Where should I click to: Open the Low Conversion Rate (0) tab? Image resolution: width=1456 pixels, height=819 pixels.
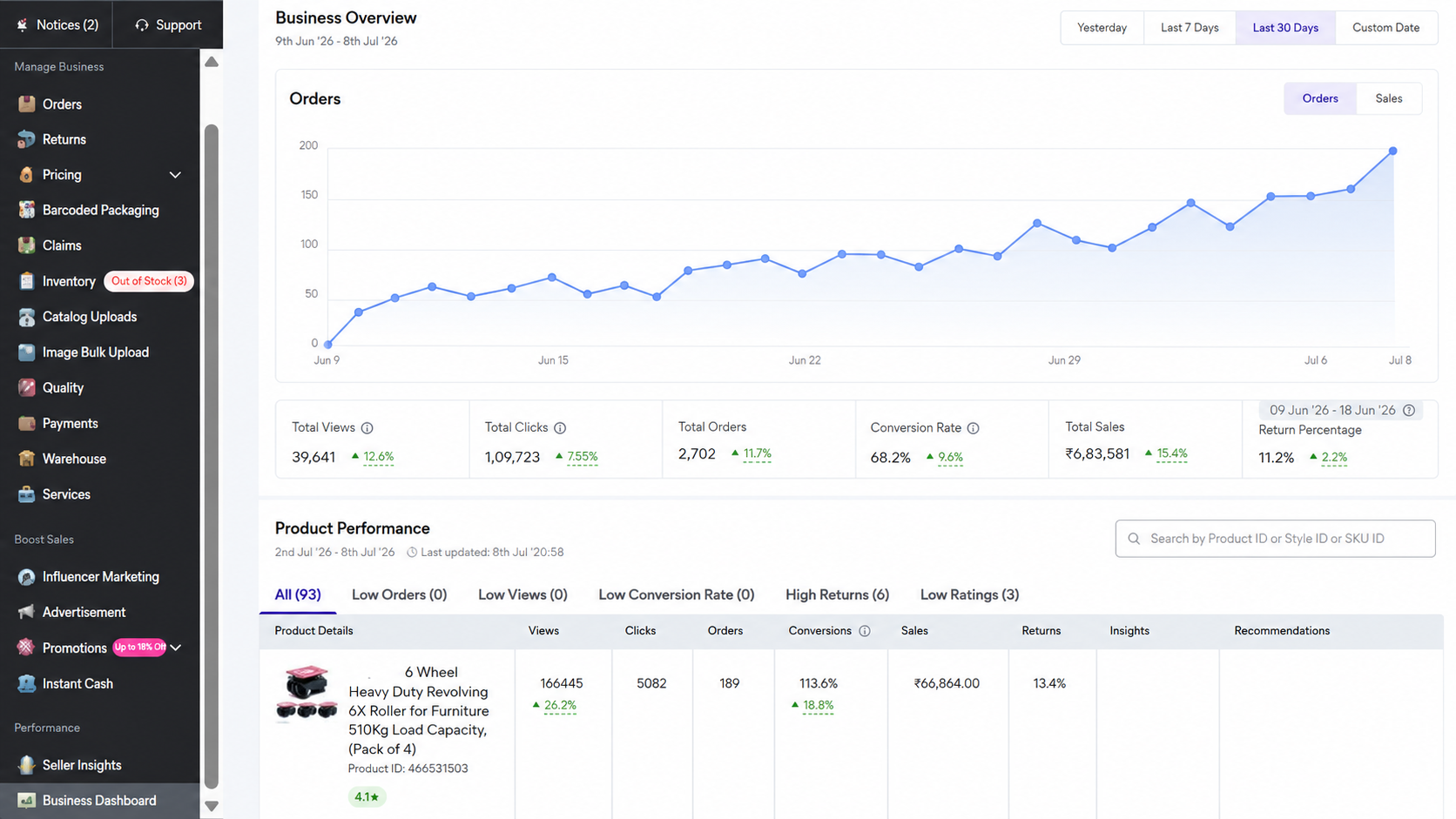click(676, 594)
